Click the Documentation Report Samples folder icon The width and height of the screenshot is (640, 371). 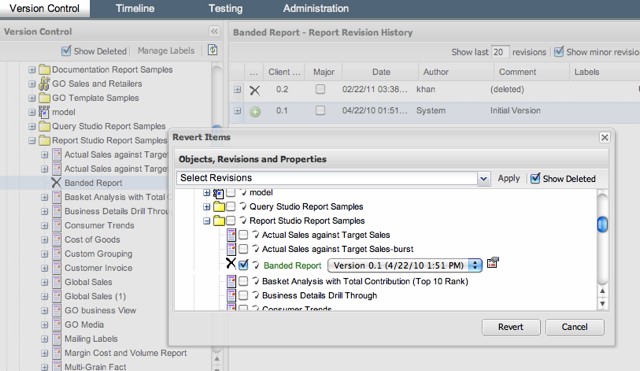(44, 70)
